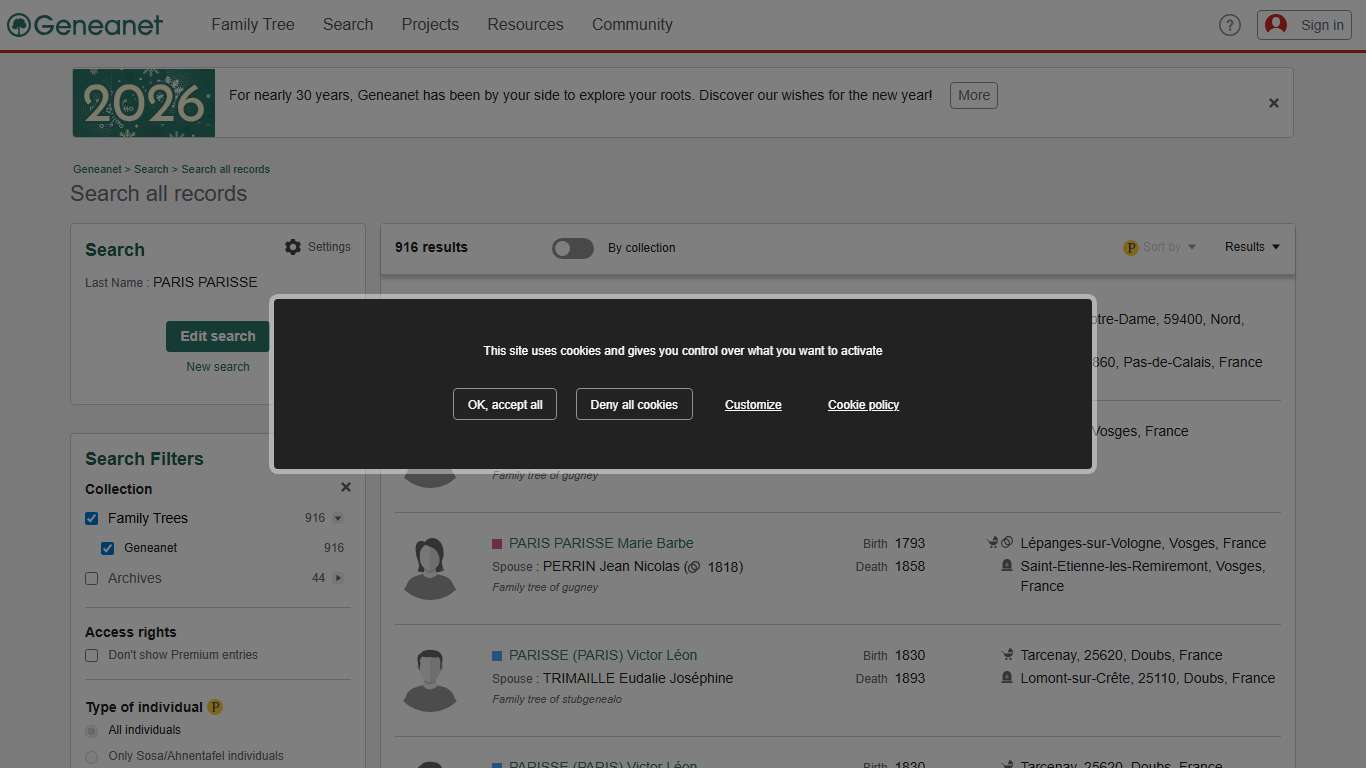Viewport: 1366px width, 768px height.
Task: Enable Don't show Premium entries
Action: [x=92, y=656]
